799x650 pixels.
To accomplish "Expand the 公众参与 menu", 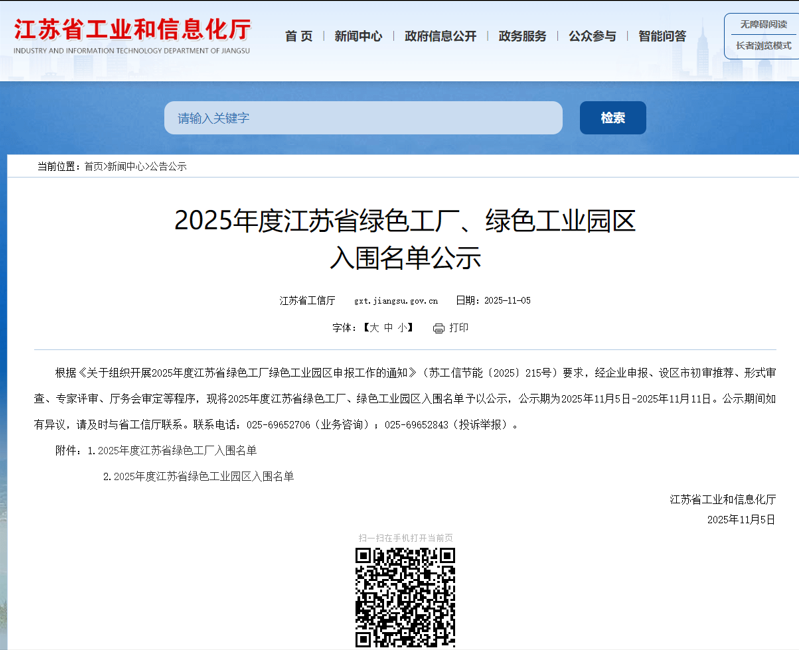I will coord(592,36).
